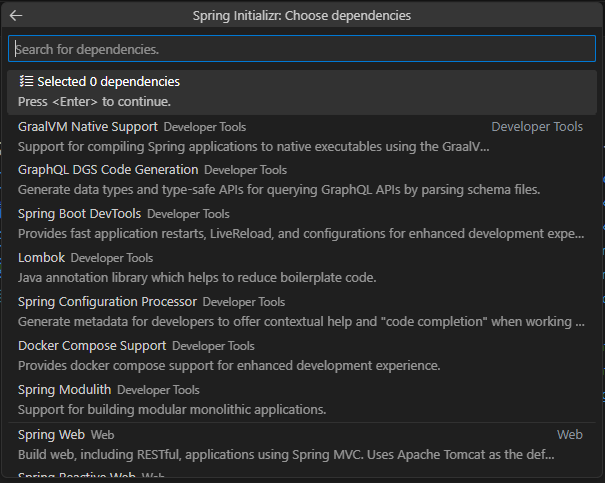Pick the Spring Modulith dependency

(x=65, y=389)
